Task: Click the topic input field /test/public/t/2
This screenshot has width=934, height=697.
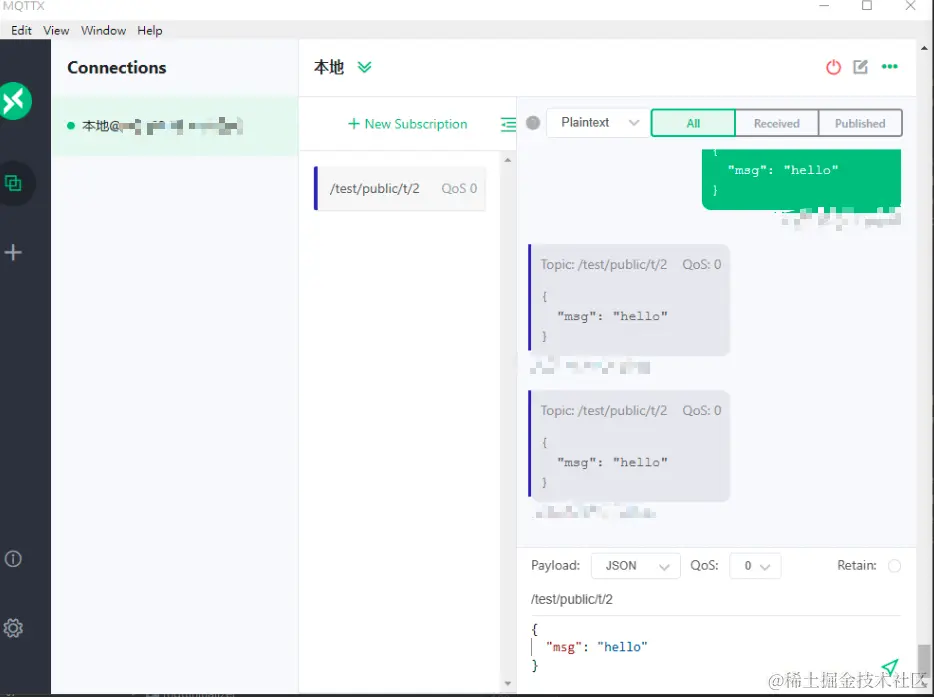Action: pos(715,599)
